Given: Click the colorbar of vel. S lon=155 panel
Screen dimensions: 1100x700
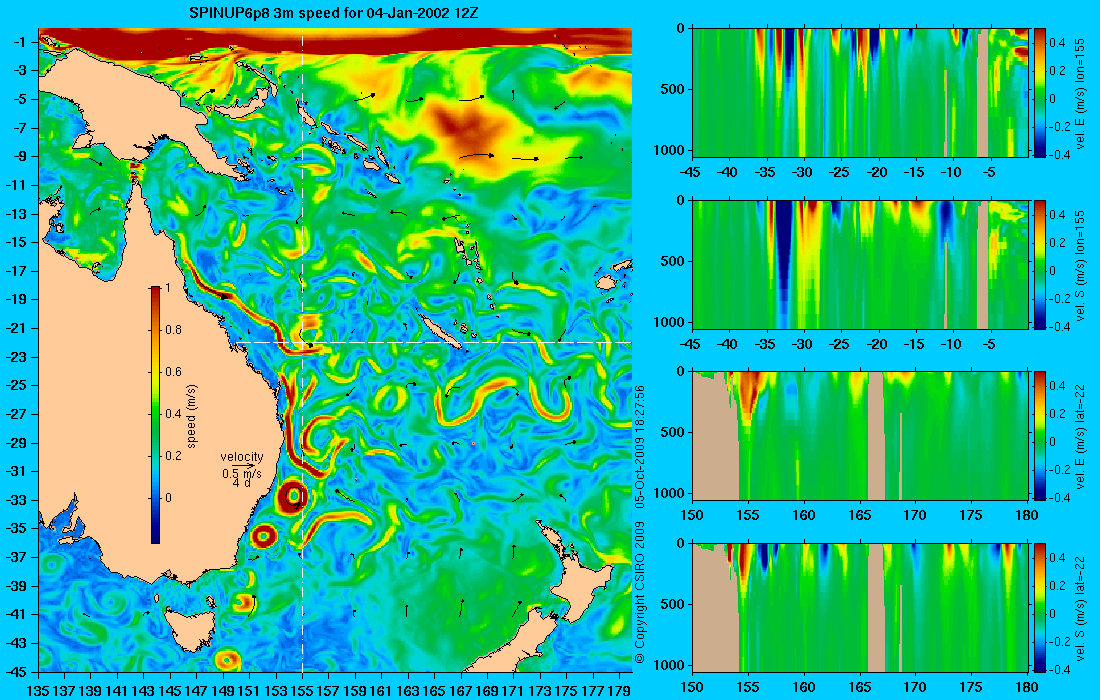Looking at the screenshot, I should click(x=1040, y=264).
